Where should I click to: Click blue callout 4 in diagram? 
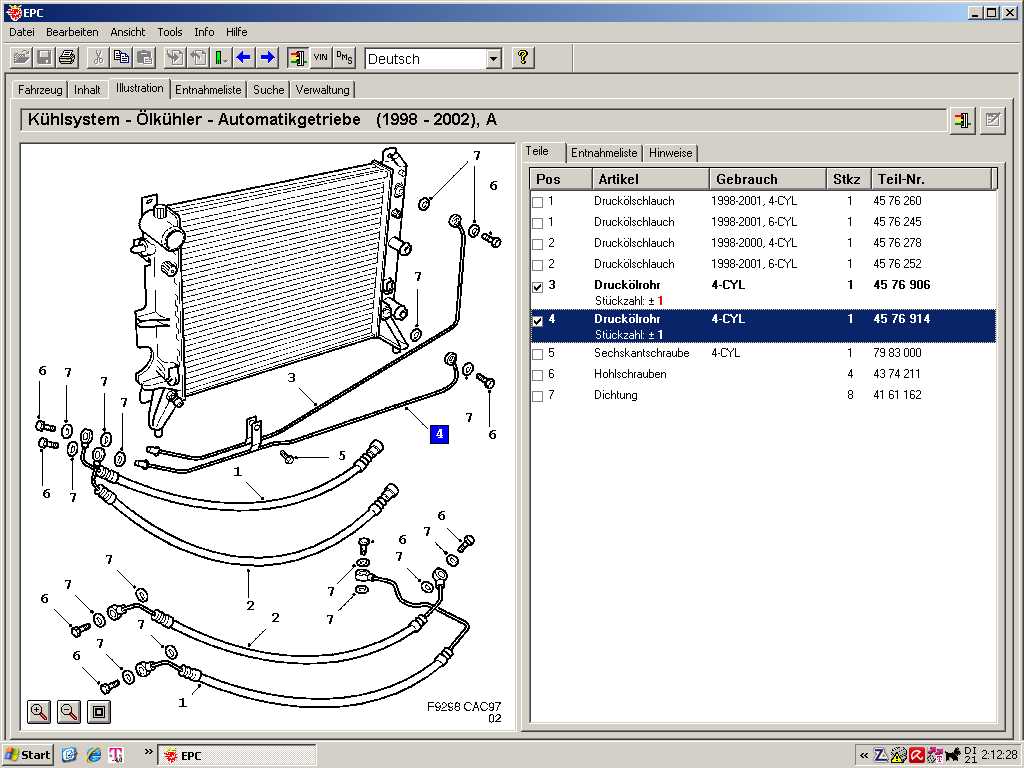click(440, 434)
